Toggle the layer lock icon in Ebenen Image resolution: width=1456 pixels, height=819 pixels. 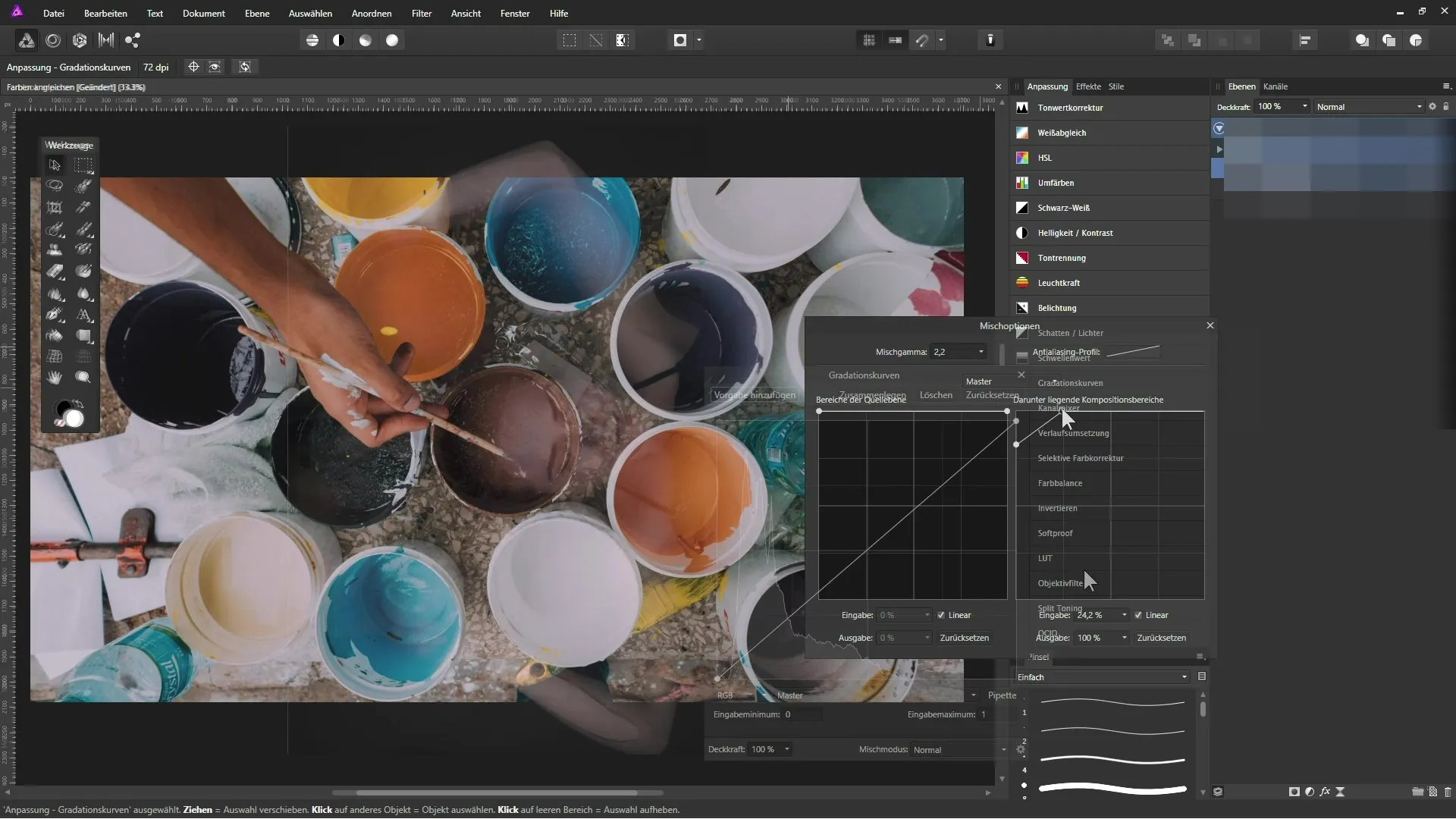click(x=1446, y=107)
